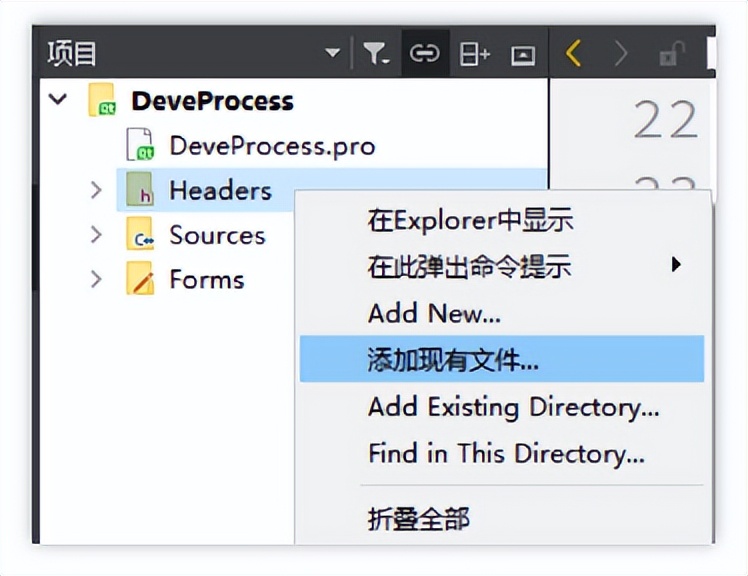The width and height of the screenshot is (748, 576).
Task: Select the DeveProcess project root item
Action: (212, 101)
